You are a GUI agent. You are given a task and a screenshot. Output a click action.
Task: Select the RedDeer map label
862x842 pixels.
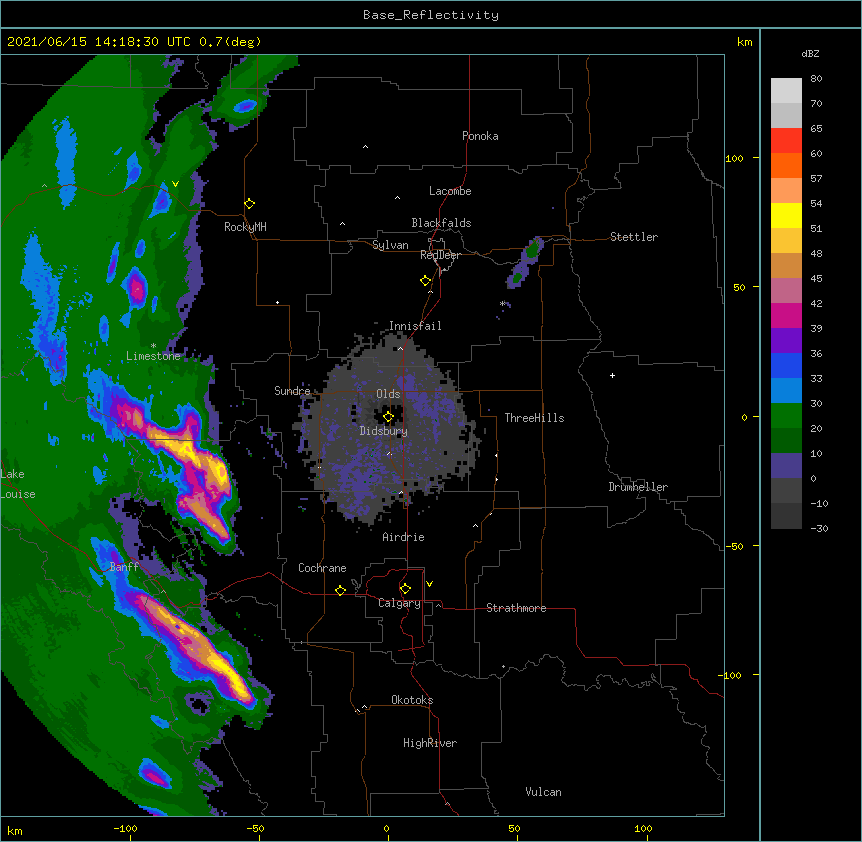point(440,255)
